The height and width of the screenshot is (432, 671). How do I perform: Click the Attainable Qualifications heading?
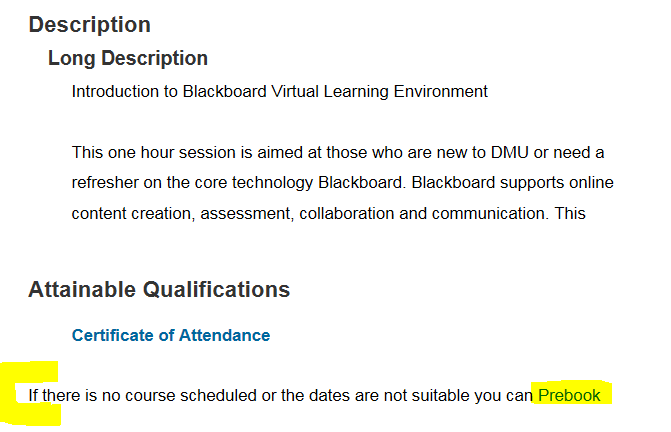point(159,290)
